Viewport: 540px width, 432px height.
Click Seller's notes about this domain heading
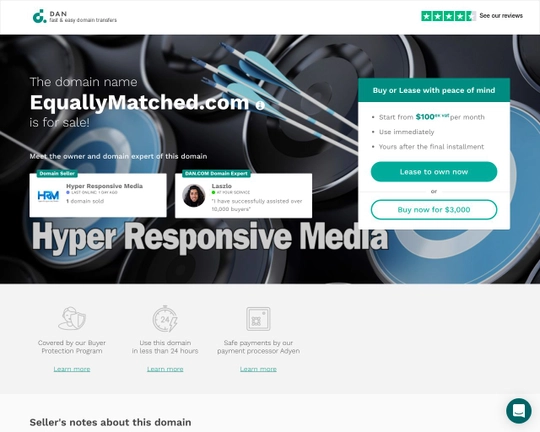pyautogui.click(x=110, y=422)
